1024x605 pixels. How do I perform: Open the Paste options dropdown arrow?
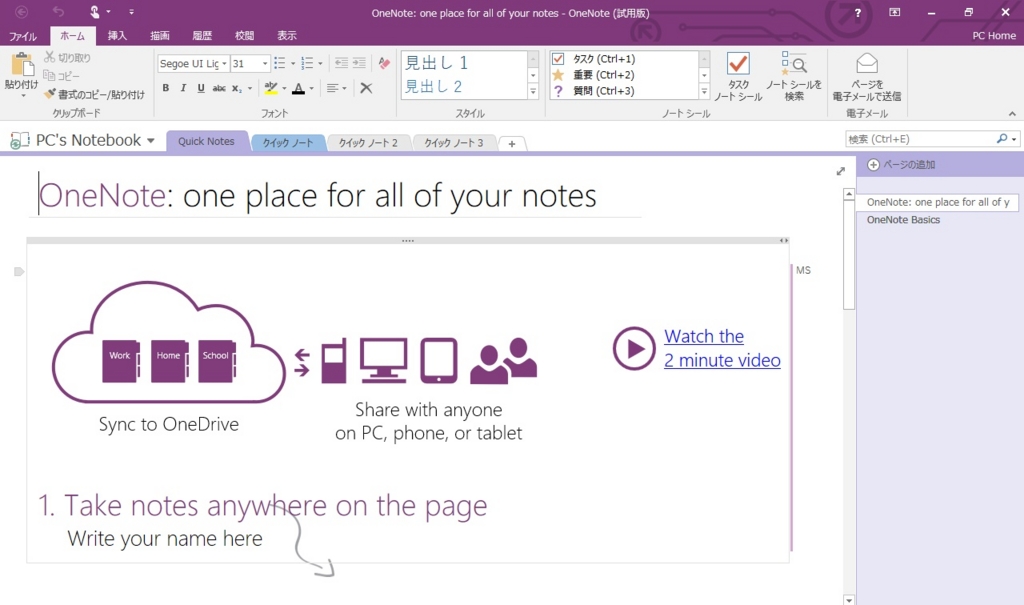pyautogui.click(x=22, y=96)
